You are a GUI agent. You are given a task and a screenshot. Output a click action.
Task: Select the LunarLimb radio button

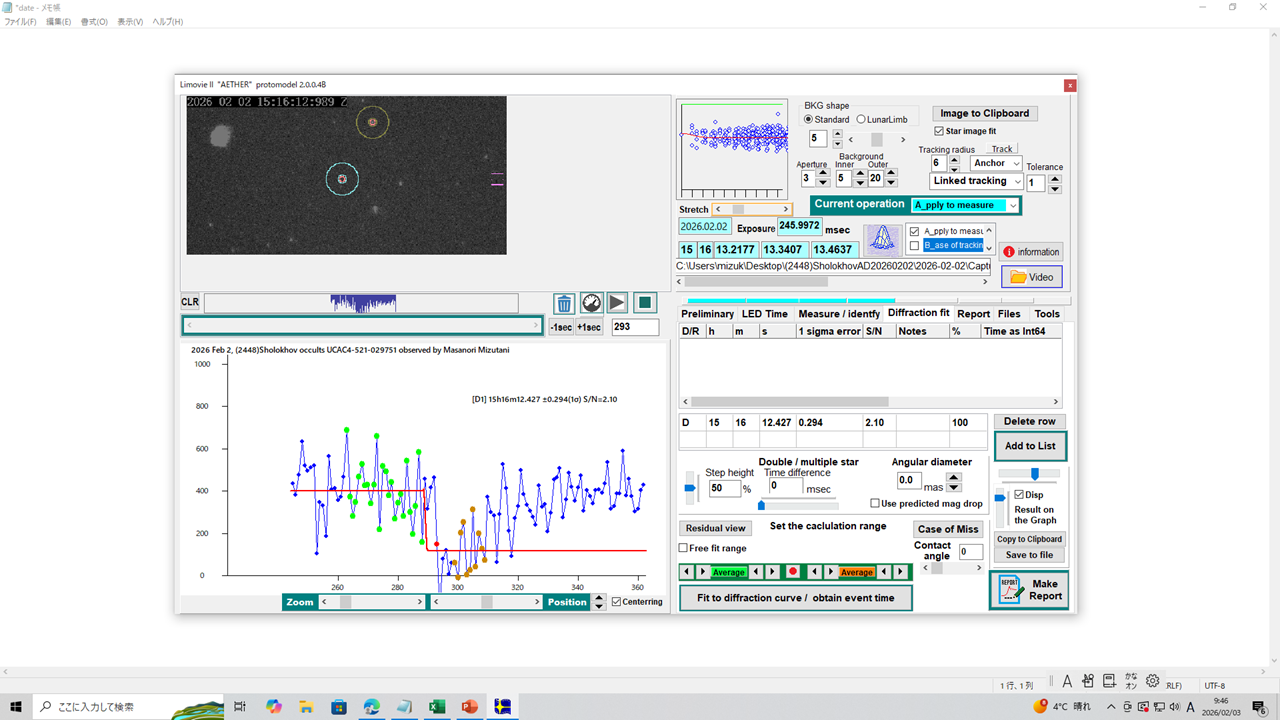point(861,120)
